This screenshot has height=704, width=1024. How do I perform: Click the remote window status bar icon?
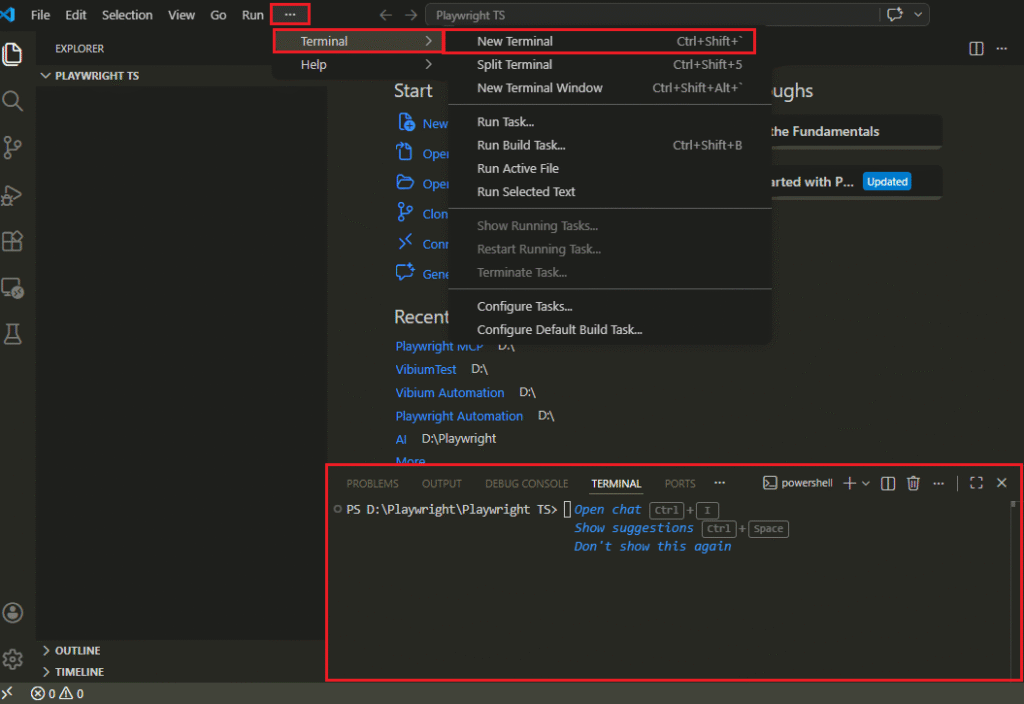(7, 694)
